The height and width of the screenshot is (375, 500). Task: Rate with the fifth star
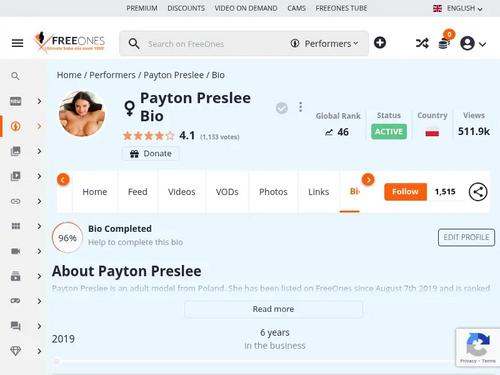pyautogui.click(x=170, y=136)
